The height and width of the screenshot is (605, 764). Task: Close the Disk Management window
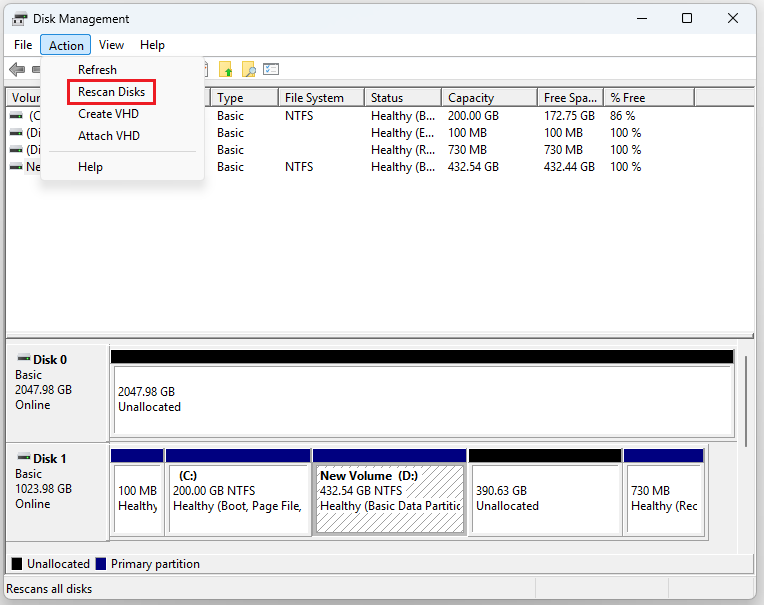732,19
